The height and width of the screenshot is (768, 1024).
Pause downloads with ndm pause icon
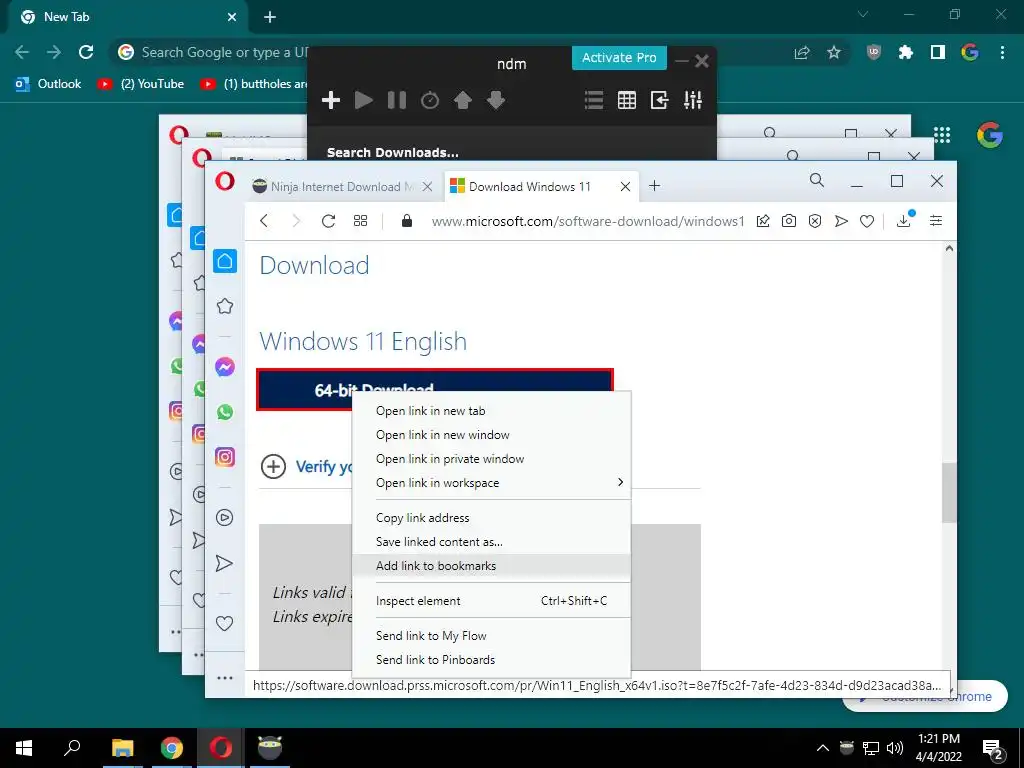396,100
